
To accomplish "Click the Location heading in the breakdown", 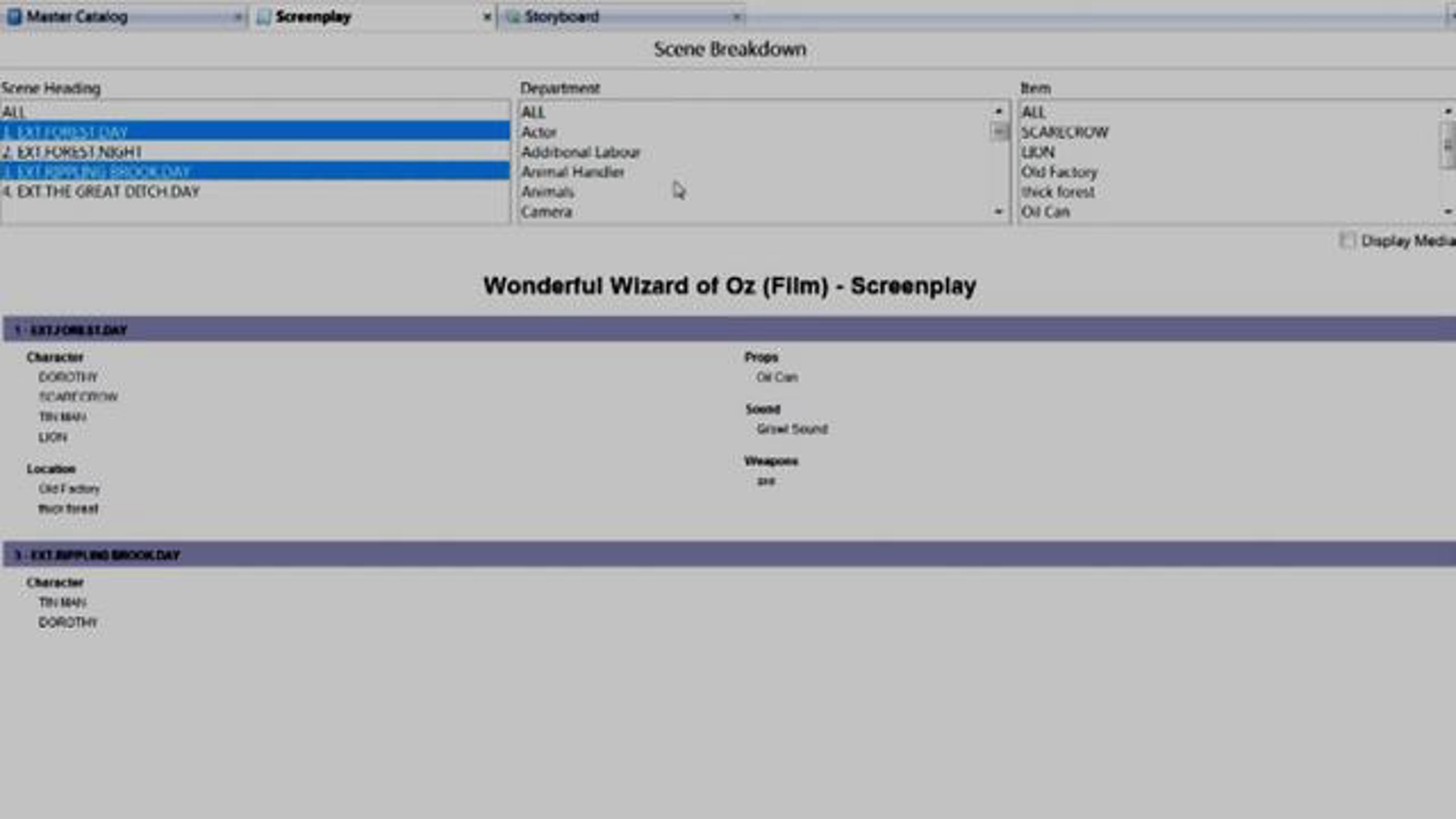I will [x=51, y=469].
